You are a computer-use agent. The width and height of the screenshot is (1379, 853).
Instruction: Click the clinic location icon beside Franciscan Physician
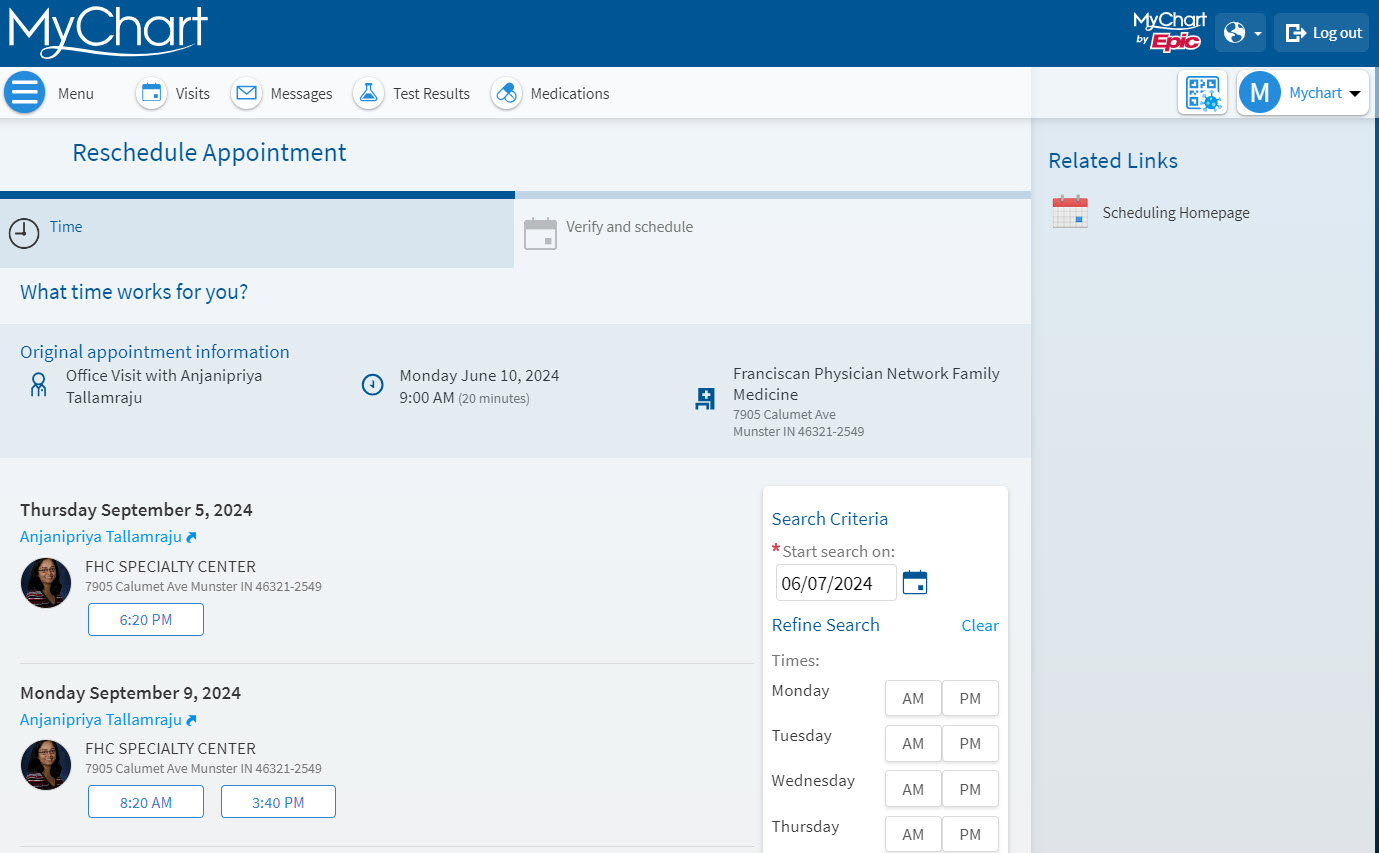point(705,399)
